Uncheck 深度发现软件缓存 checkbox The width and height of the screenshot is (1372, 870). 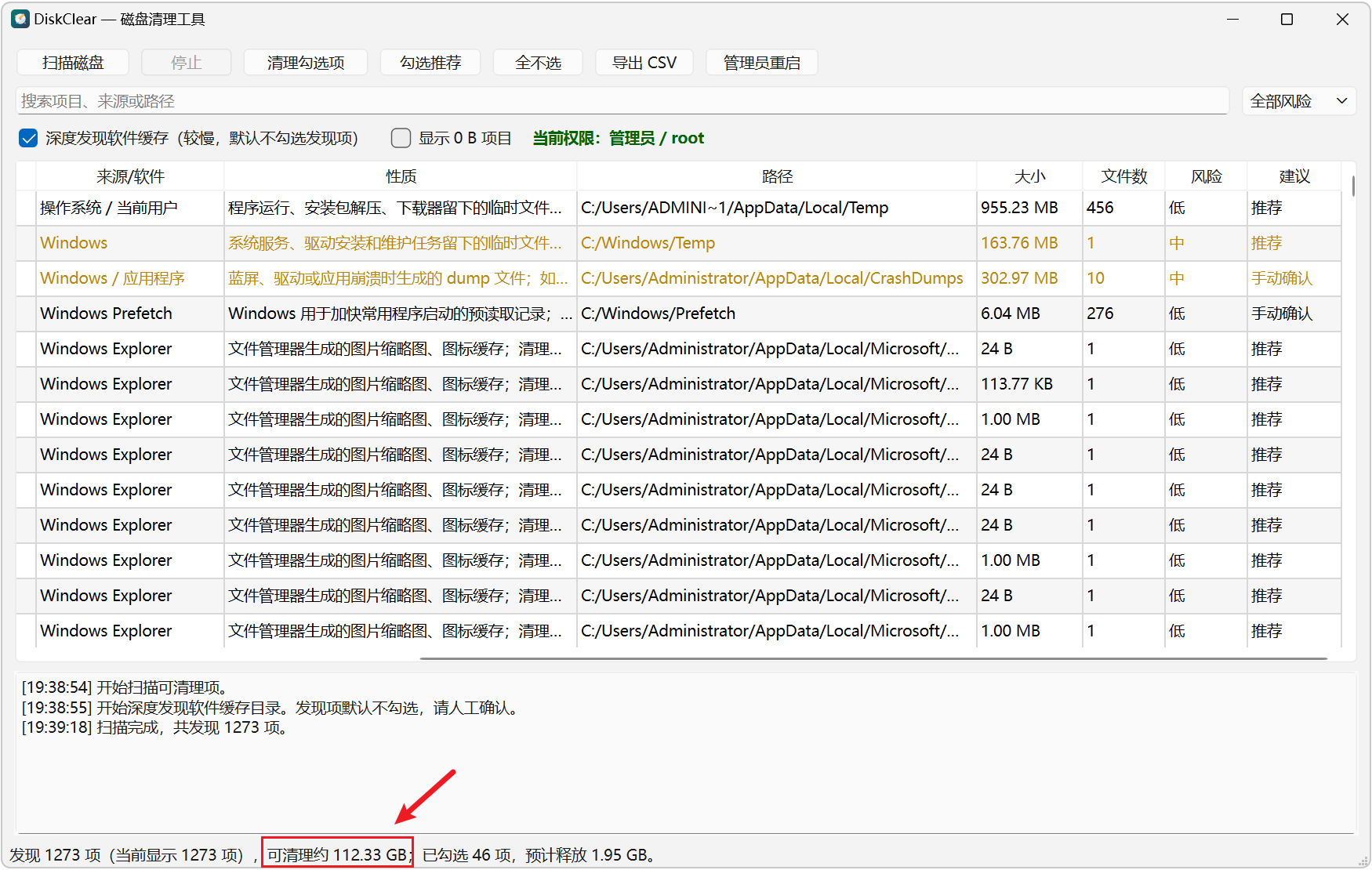point(28,139)
